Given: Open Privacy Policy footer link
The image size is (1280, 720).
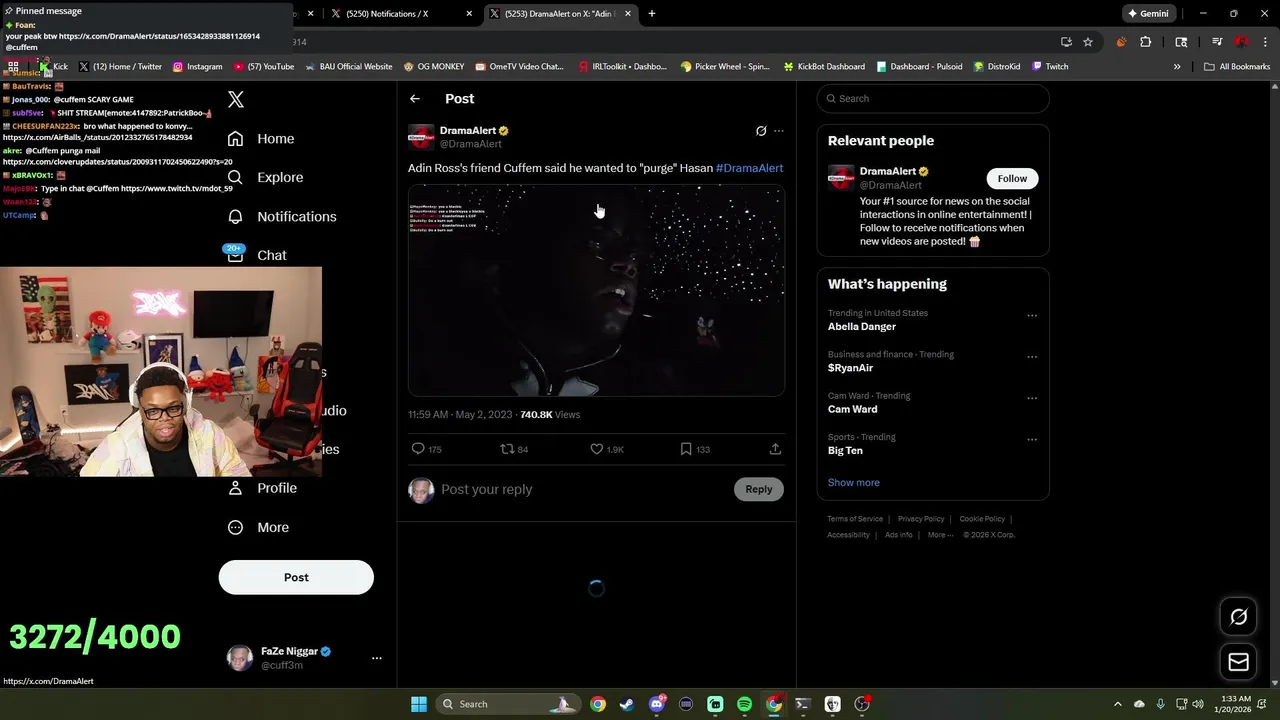Looking at the screenshot, I should [x=921, y=519].
